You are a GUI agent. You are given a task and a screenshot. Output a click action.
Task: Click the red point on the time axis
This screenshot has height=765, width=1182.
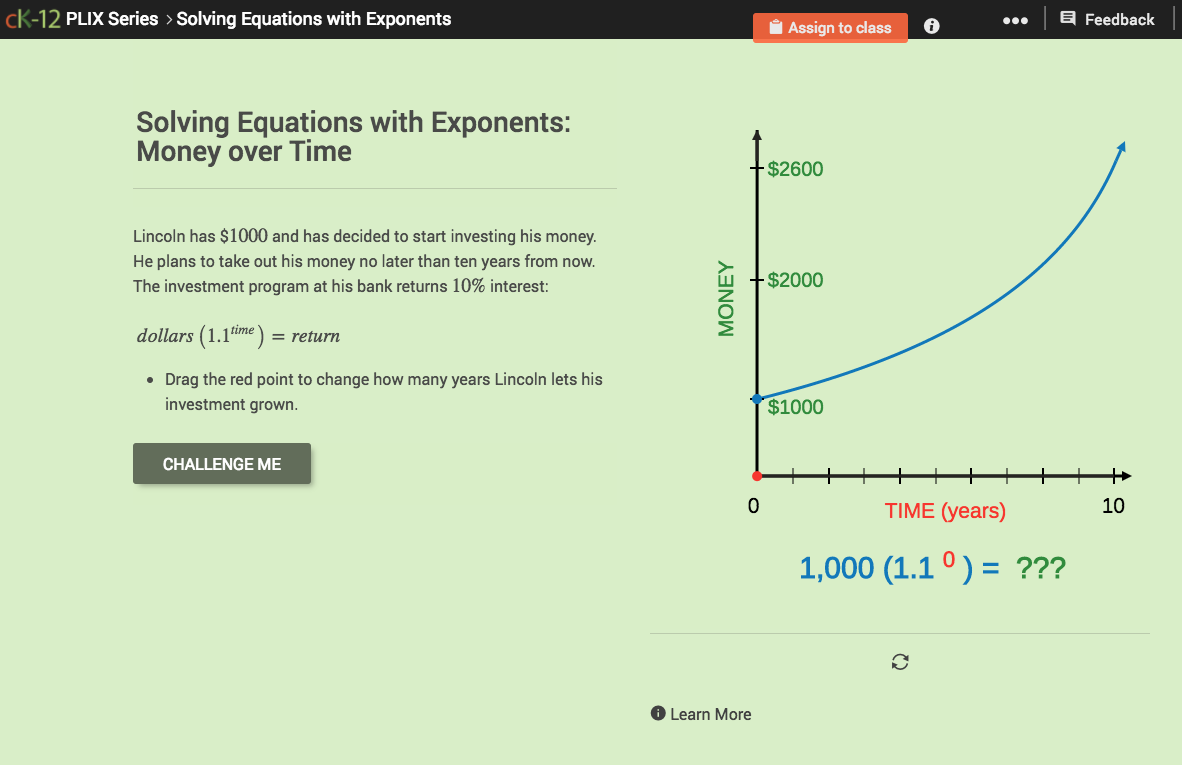click(x=757, y=475)
